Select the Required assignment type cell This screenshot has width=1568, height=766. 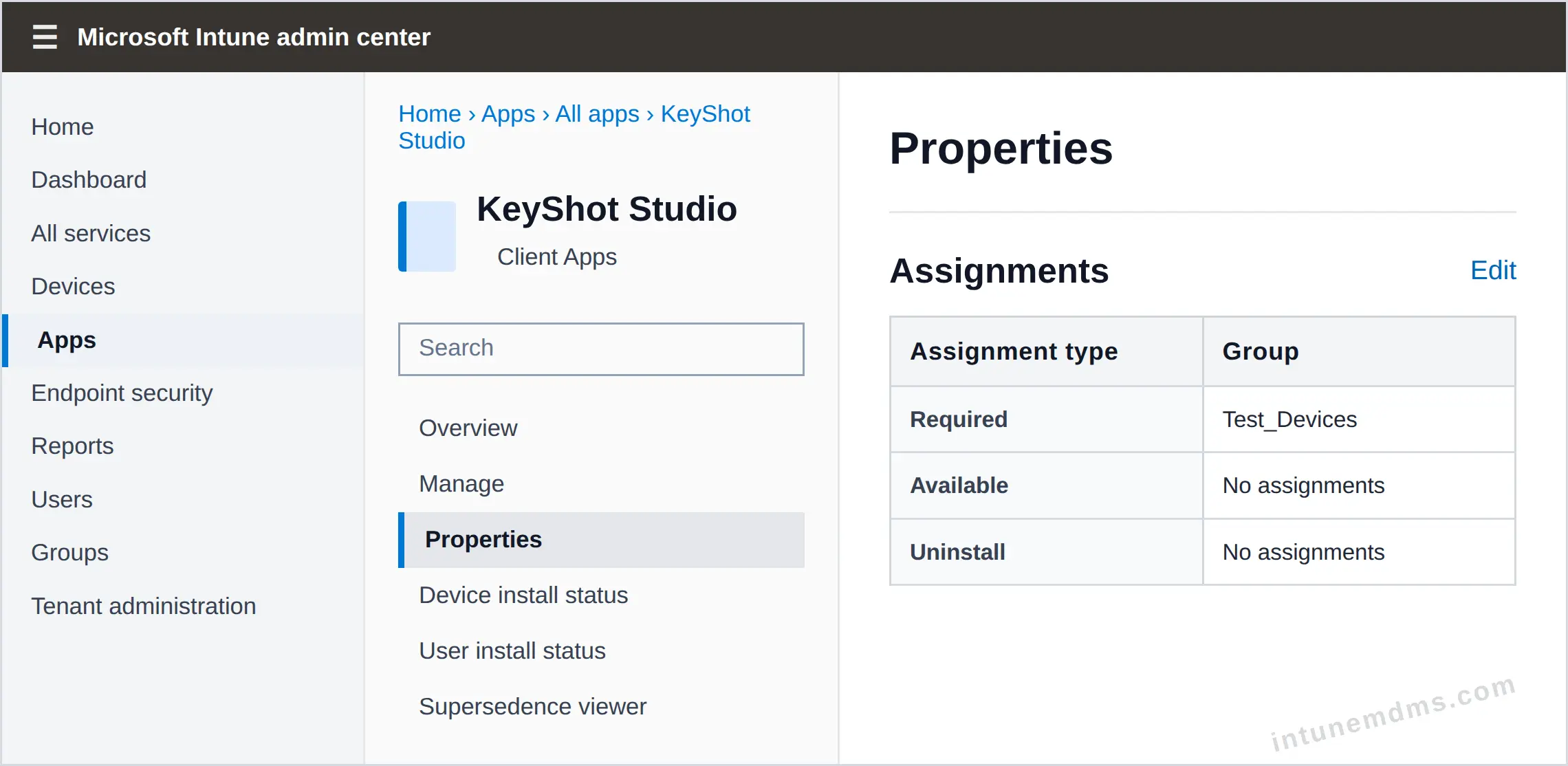point(1046,419)
